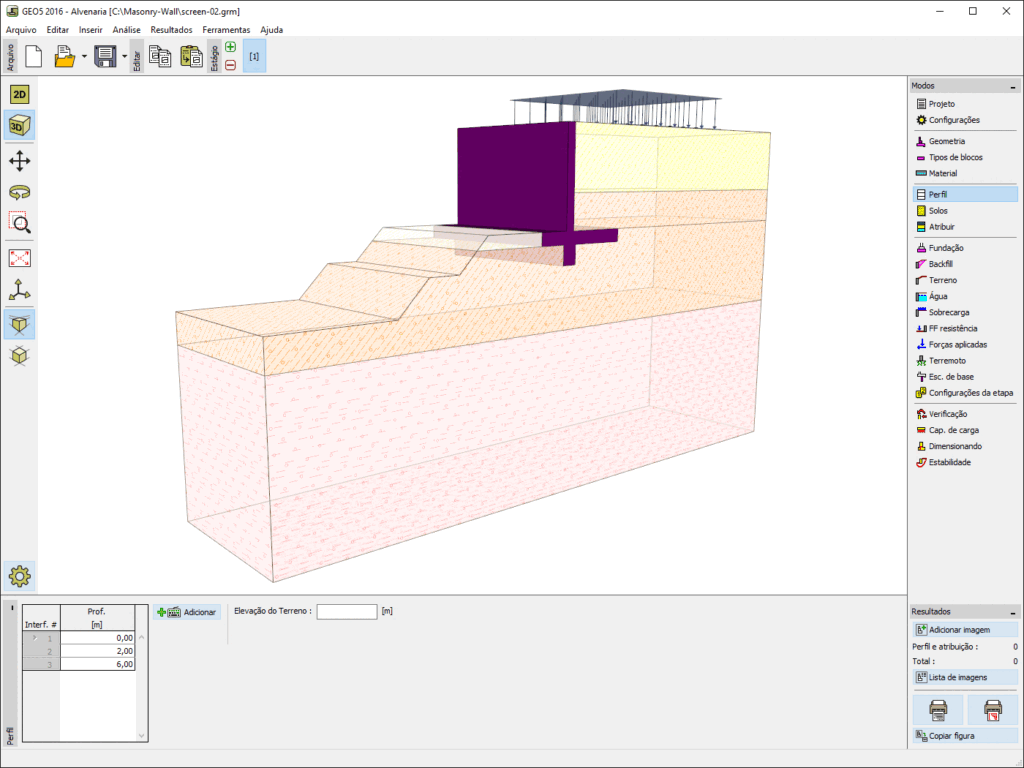Open Estabilidade mode

(965, 462)
